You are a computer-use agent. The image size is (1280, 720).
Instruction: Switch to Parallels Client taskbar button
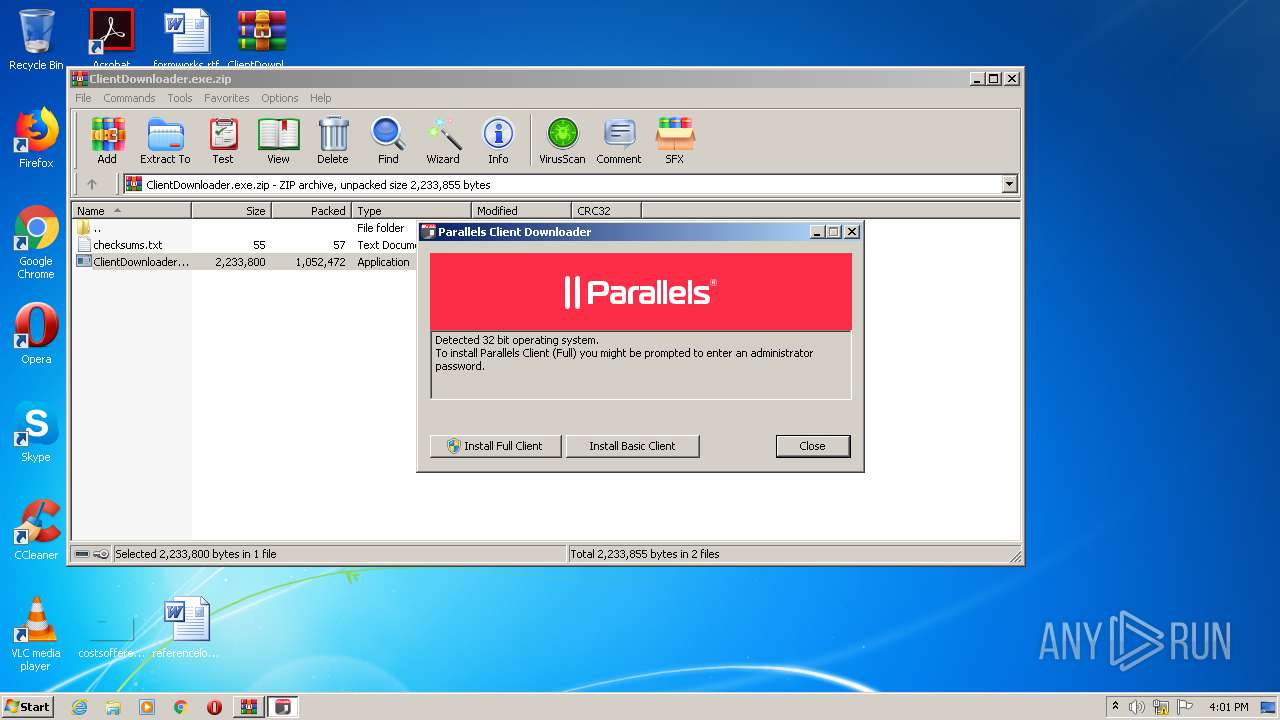[283, 707]
